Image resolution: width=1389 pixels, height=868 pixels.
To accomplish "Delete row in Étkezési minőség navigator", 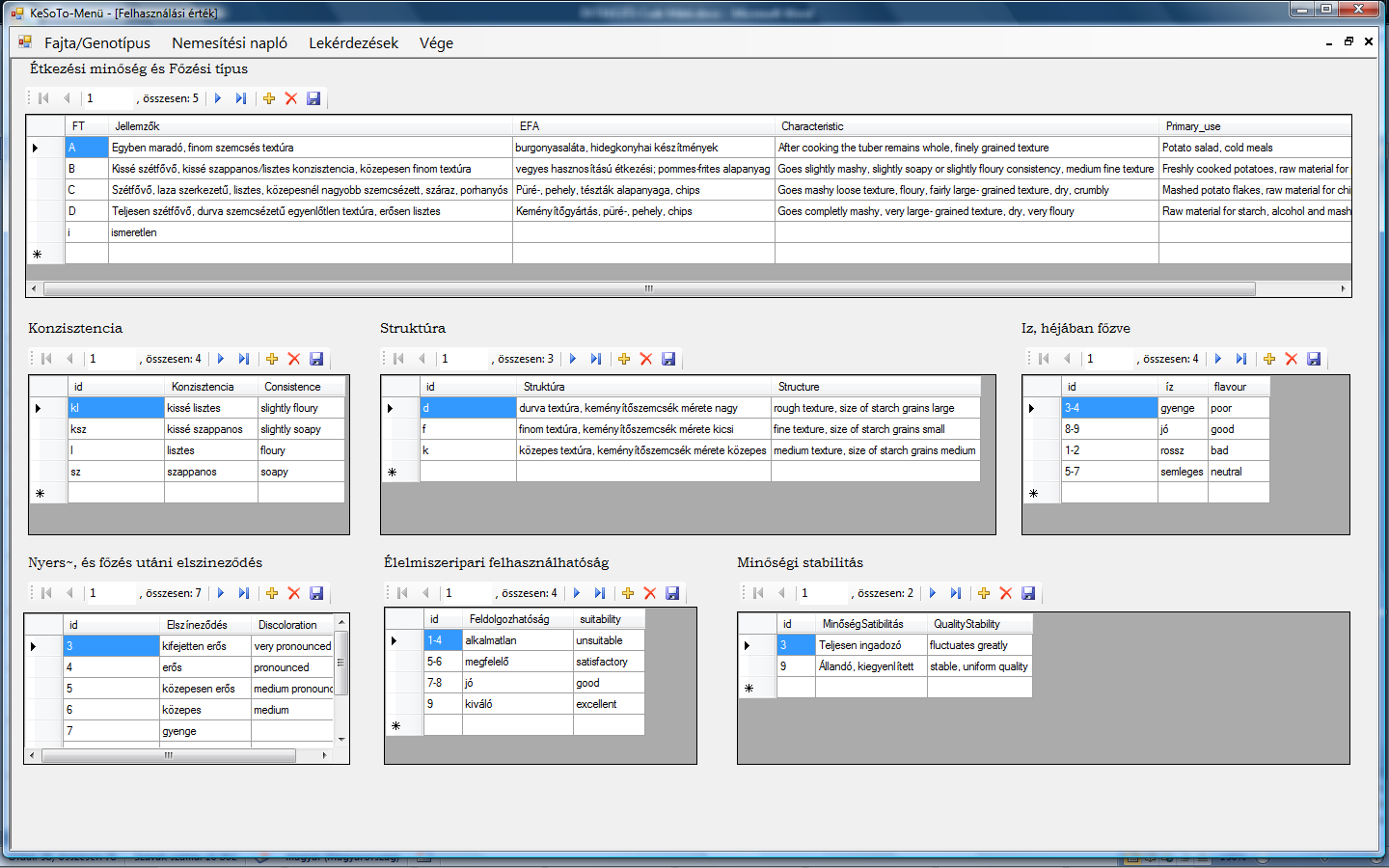I will pyautogui.click(x=291, y=98).
